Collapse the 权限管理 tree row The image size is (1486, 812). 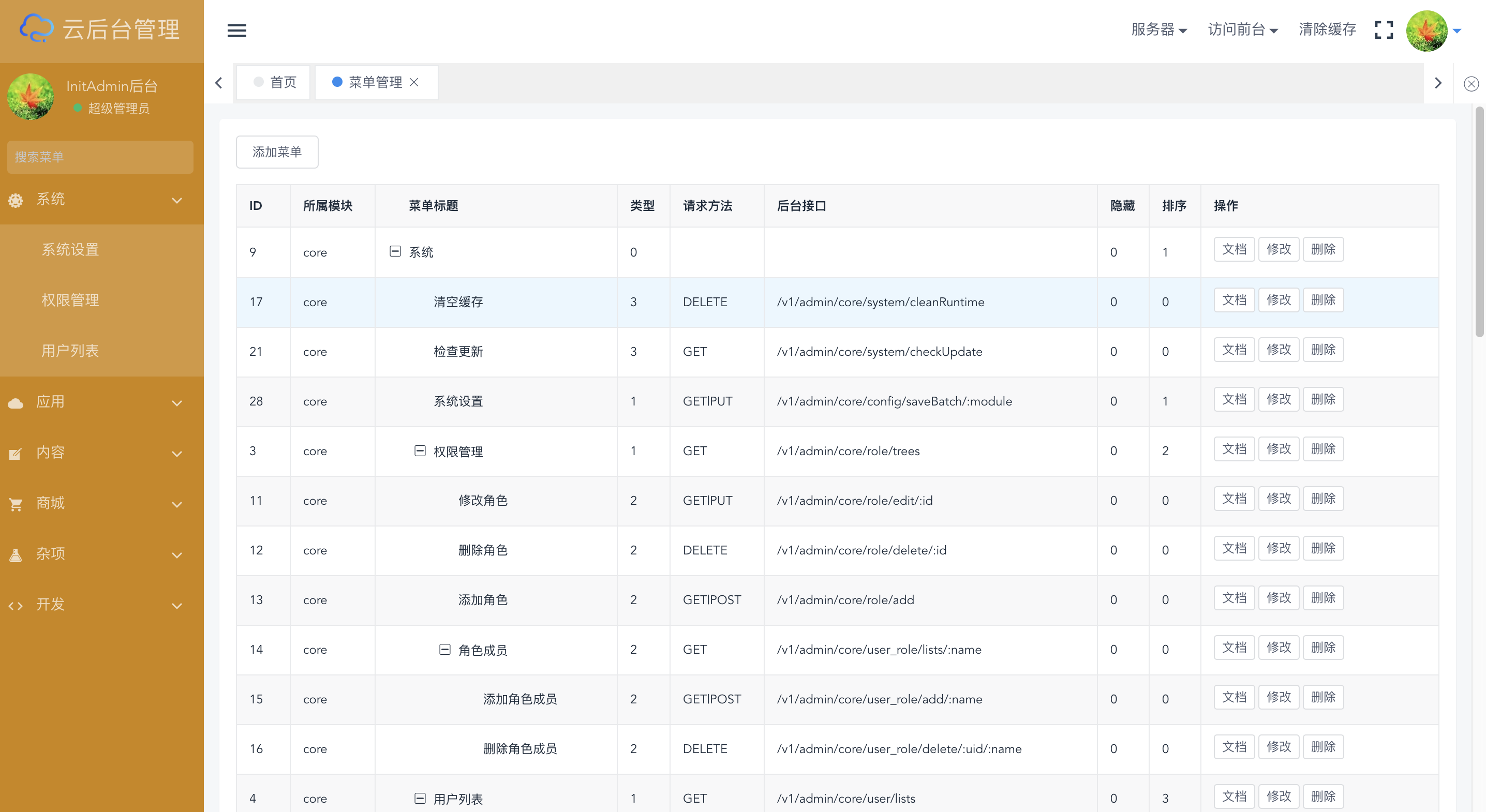(x=420, y=450)
